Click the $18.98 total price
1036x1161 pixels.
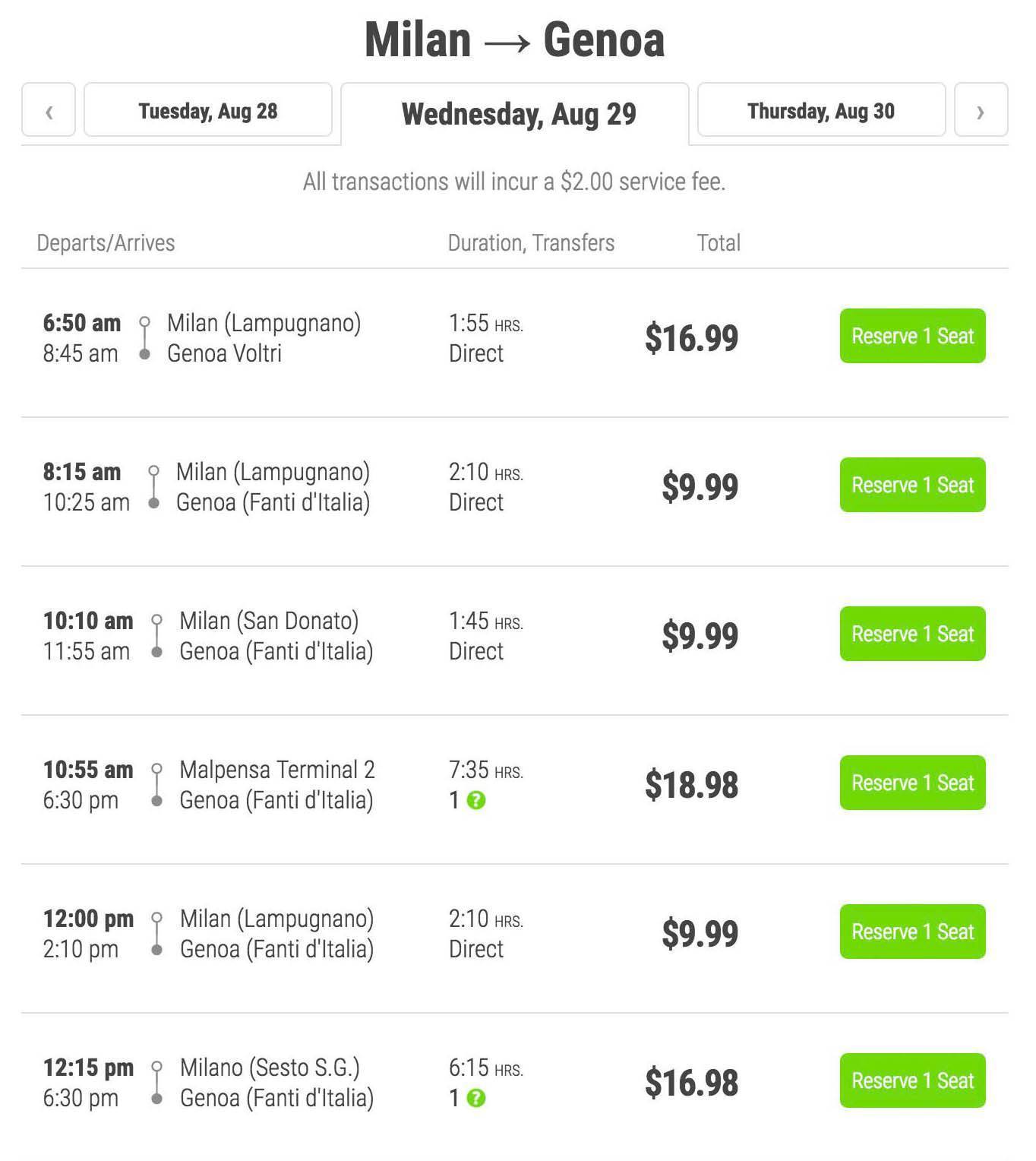point(691,784)
